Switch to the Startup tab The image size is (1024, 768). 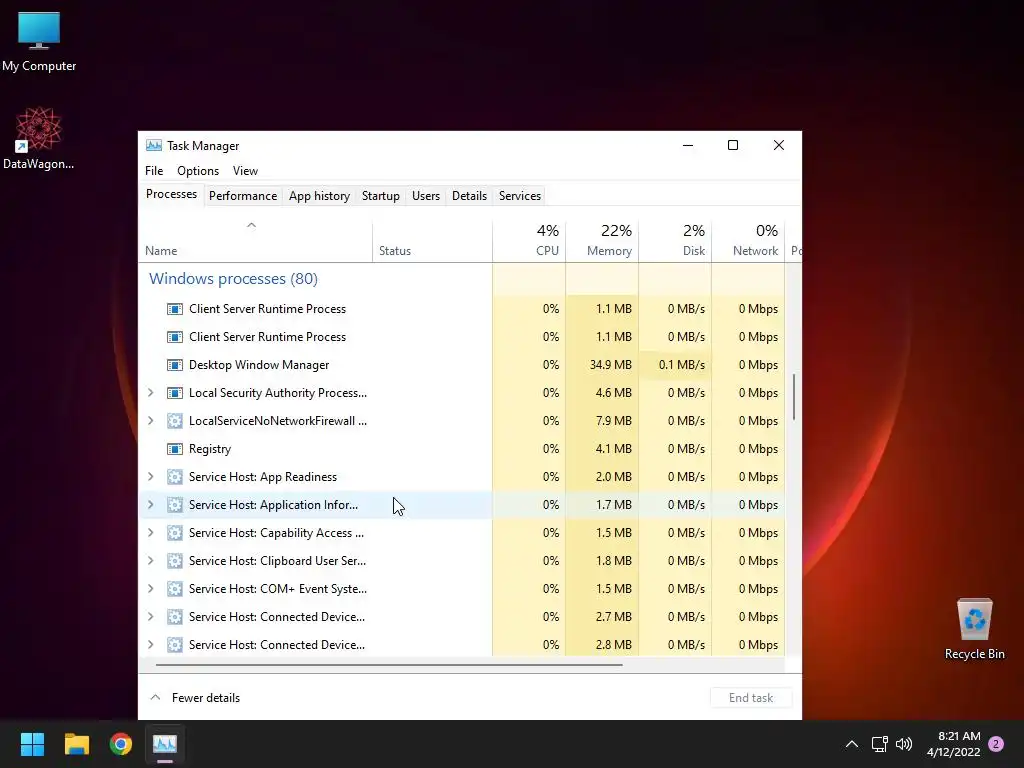coord(381,196)
